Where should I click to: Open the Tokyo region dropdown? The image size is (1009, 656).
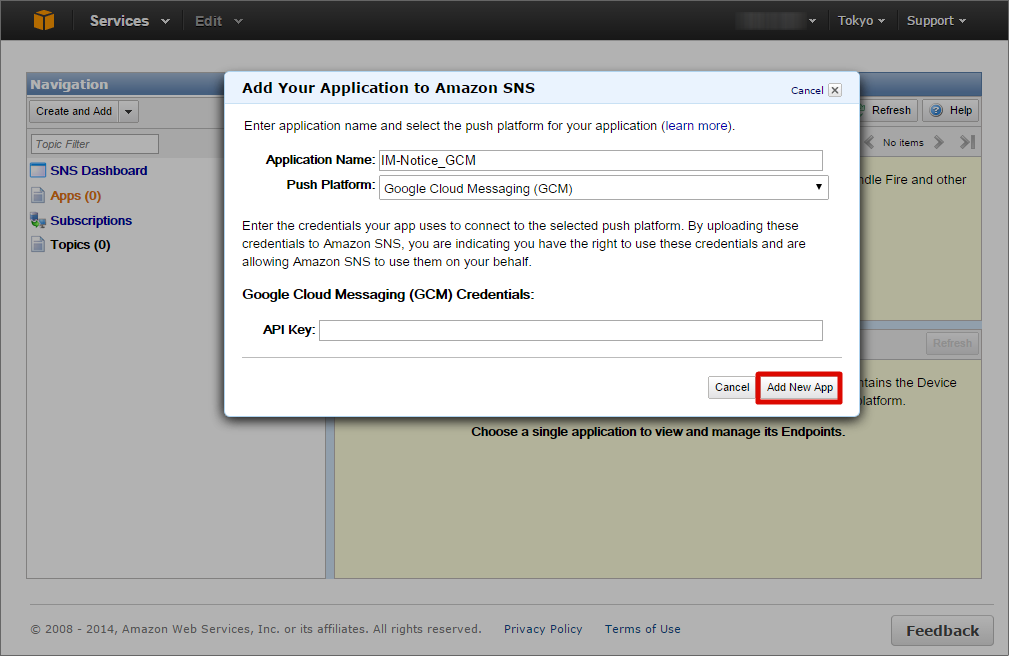point(861,21)
